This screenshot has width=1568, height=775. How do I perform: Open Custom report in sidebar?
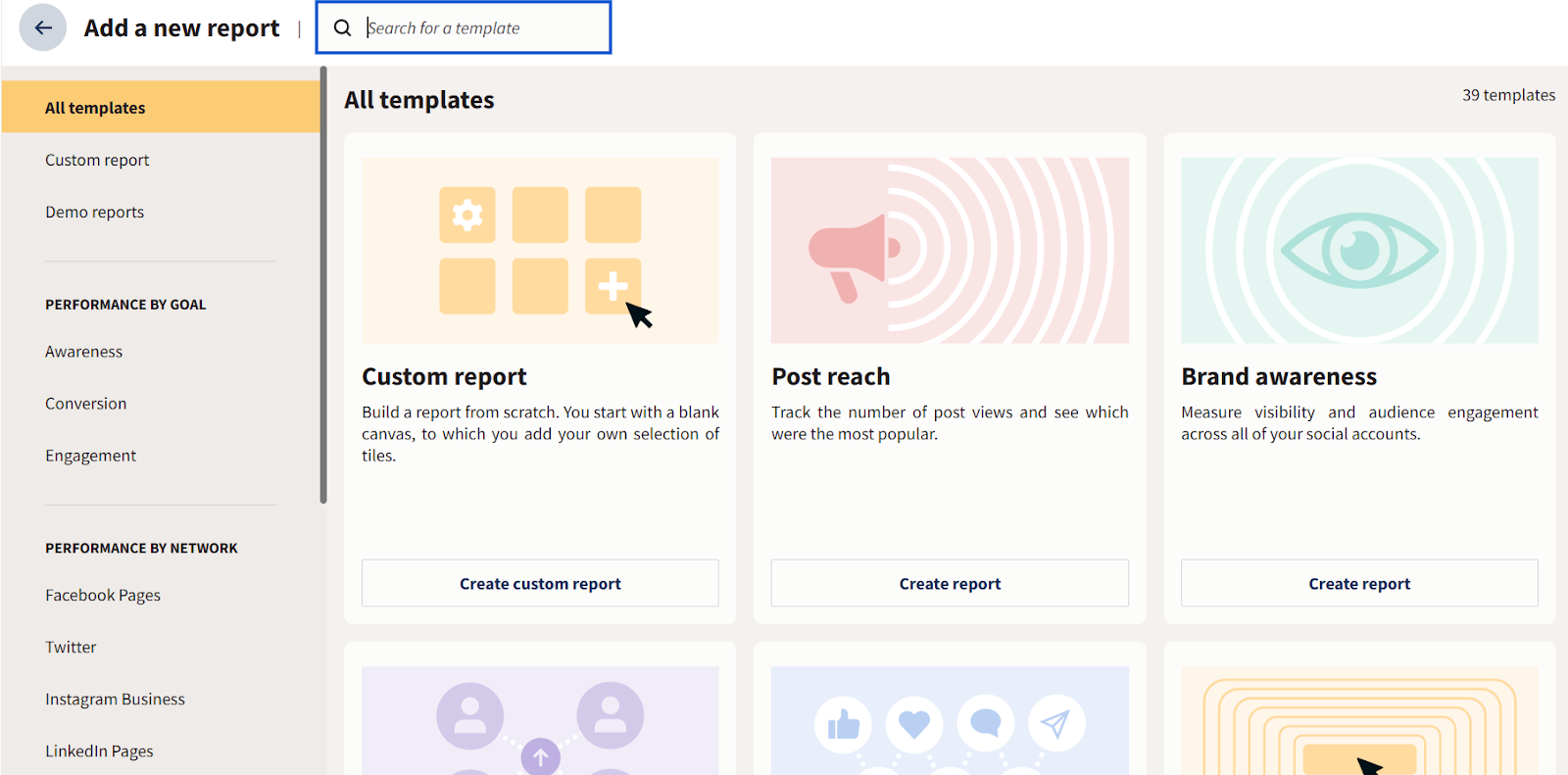97,160
